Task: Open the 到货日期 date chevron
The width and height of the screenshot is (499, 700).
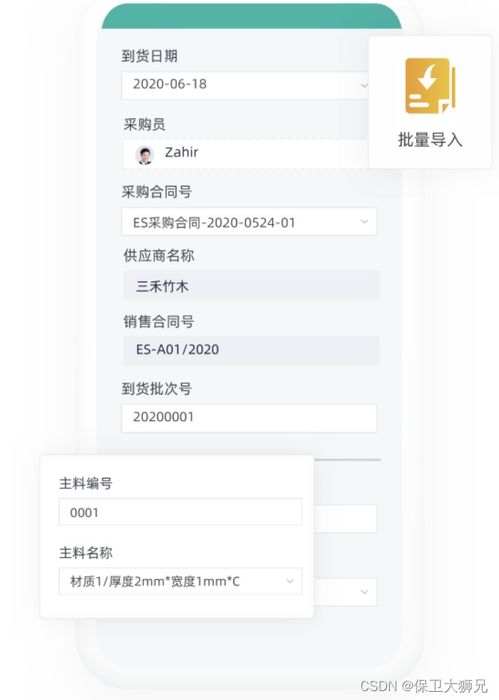Action: [364, 85]
